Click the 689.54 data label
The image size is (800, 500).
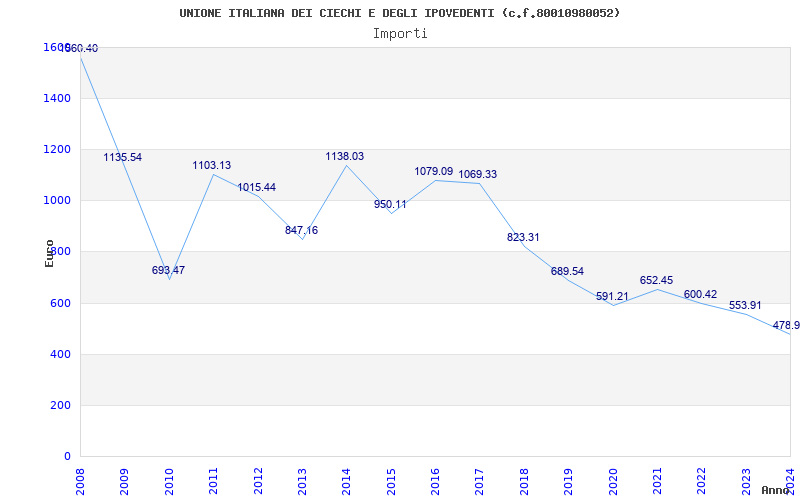567,271
